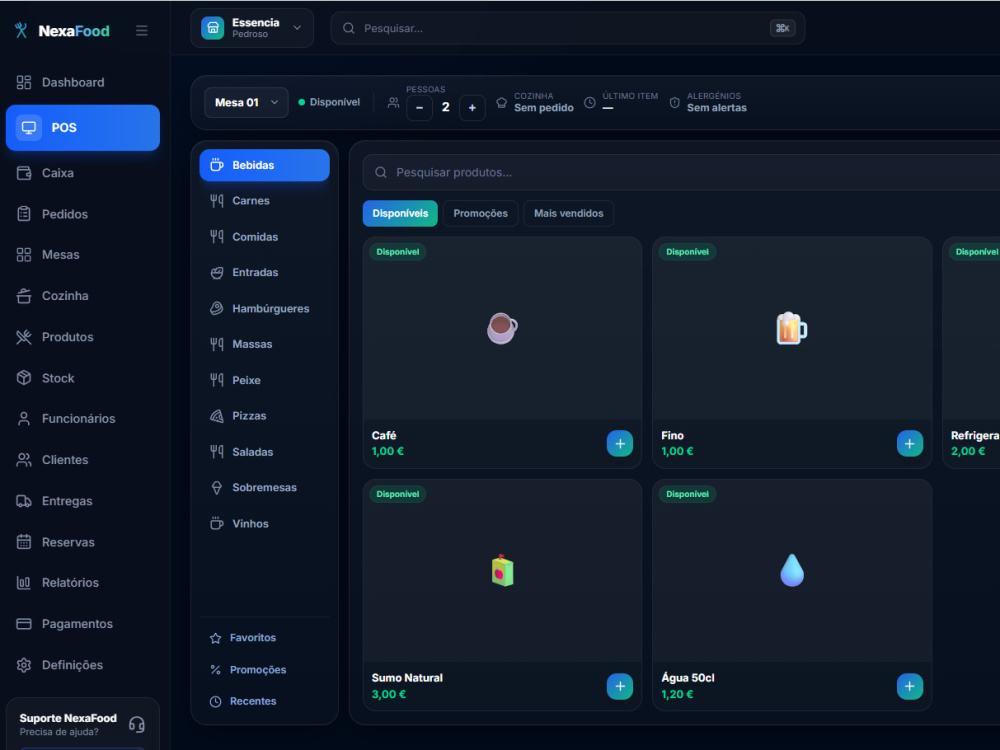Select the Bebidas category

265,165
